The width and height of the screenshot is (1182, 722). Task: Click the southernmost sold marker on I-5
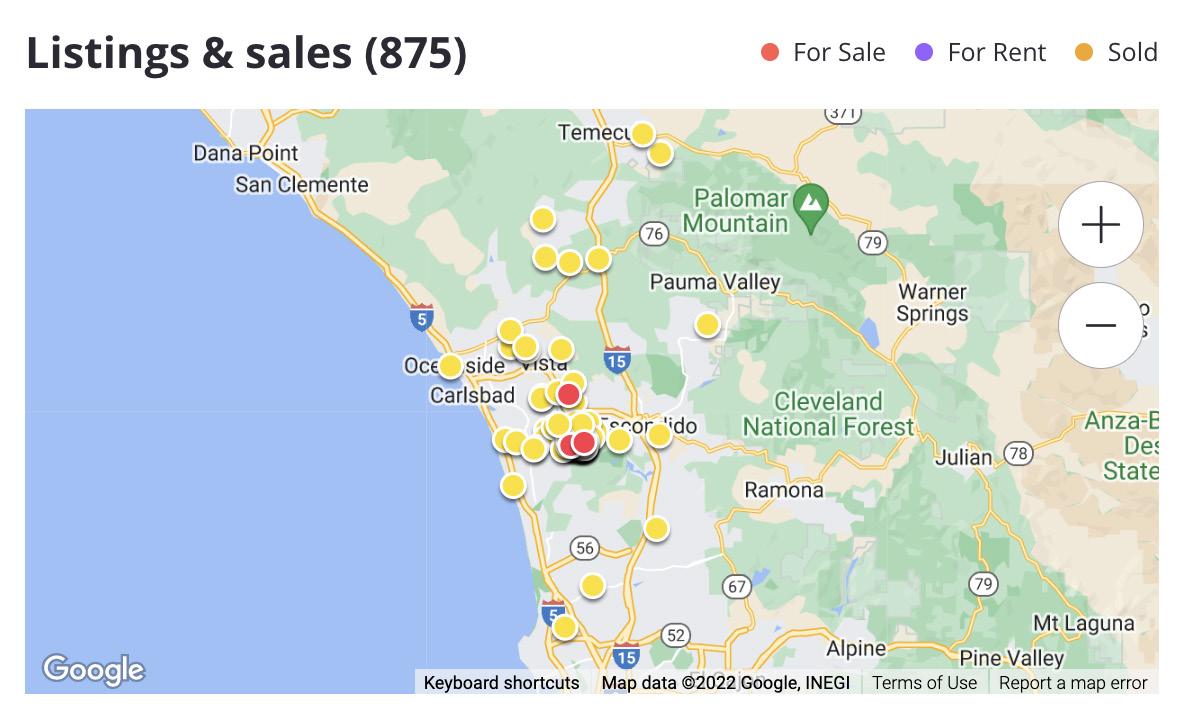[564, 627]
